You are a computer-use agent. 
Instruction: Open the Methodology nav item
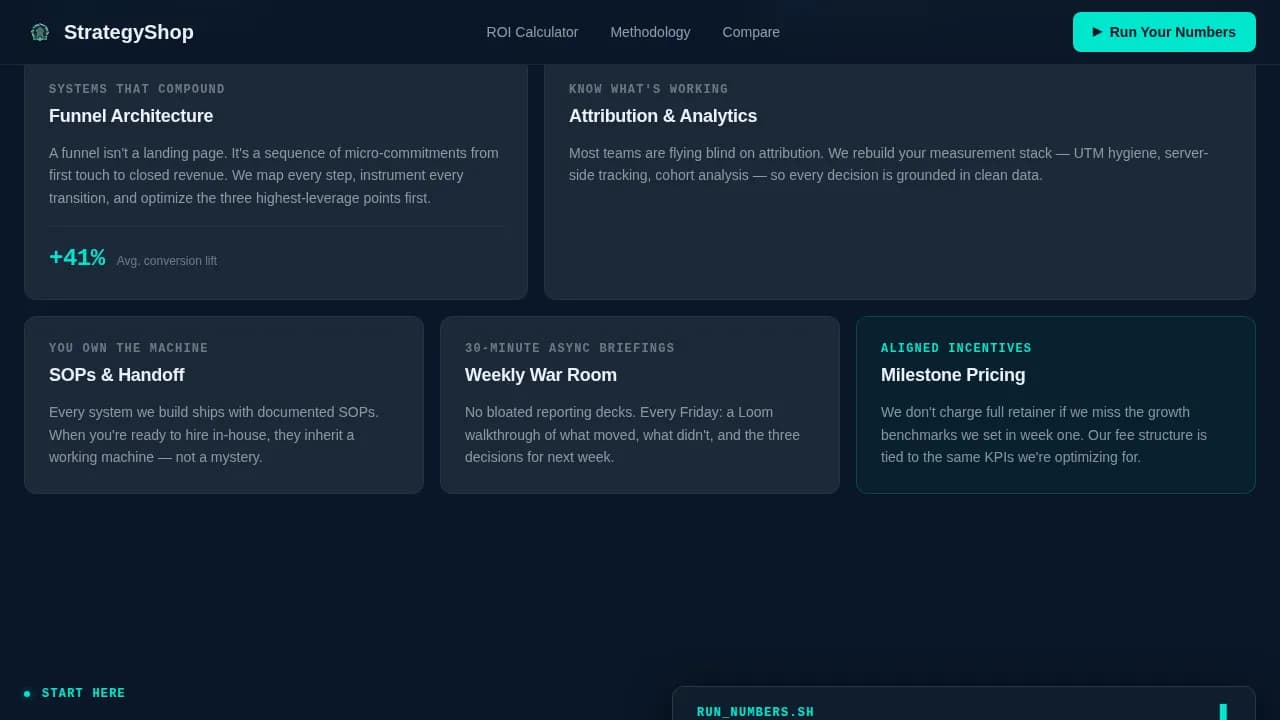650,32
